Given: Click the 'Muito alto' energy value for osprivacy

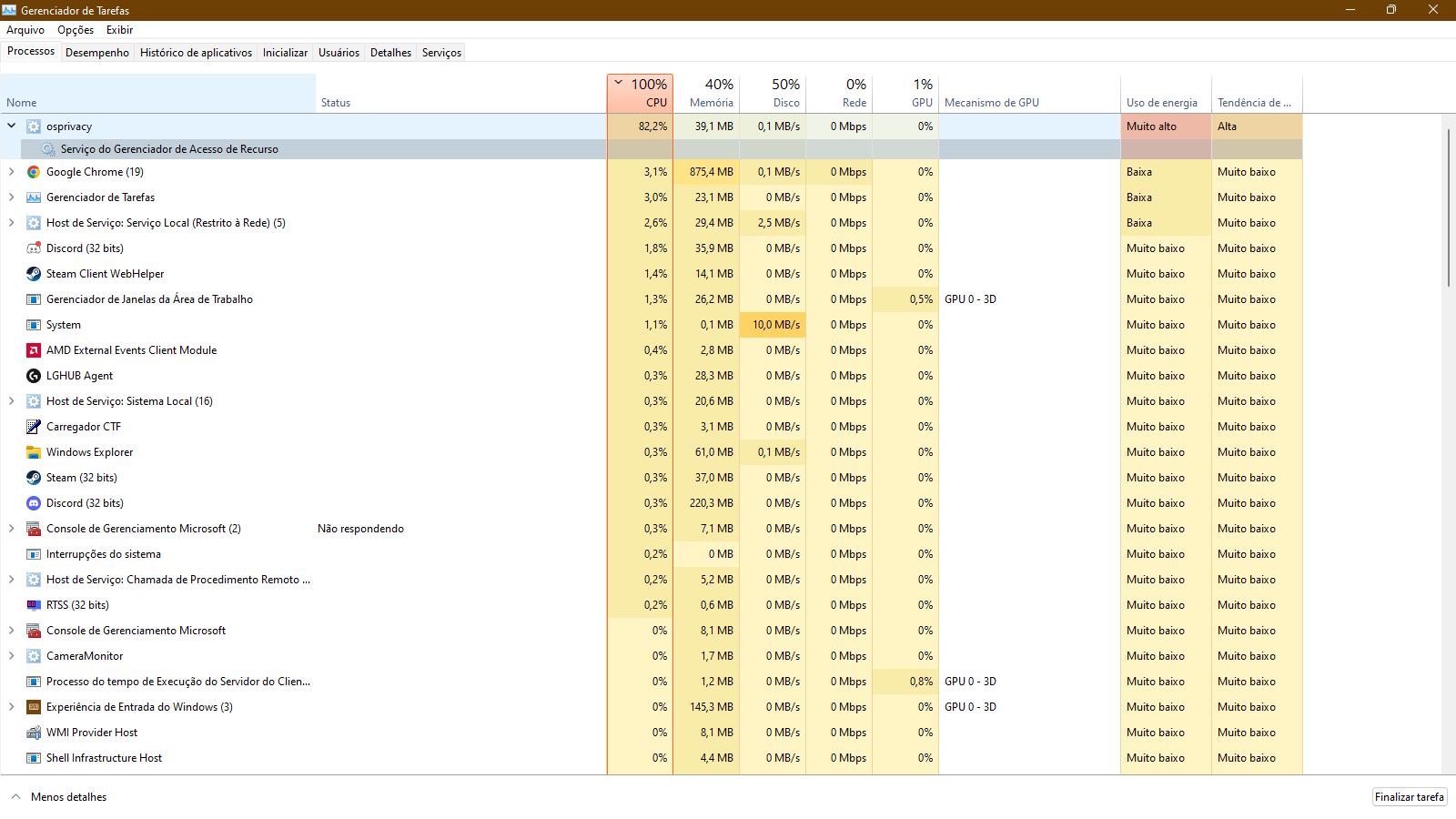Looking at the screenshot, I should [x=1151, y=126].
